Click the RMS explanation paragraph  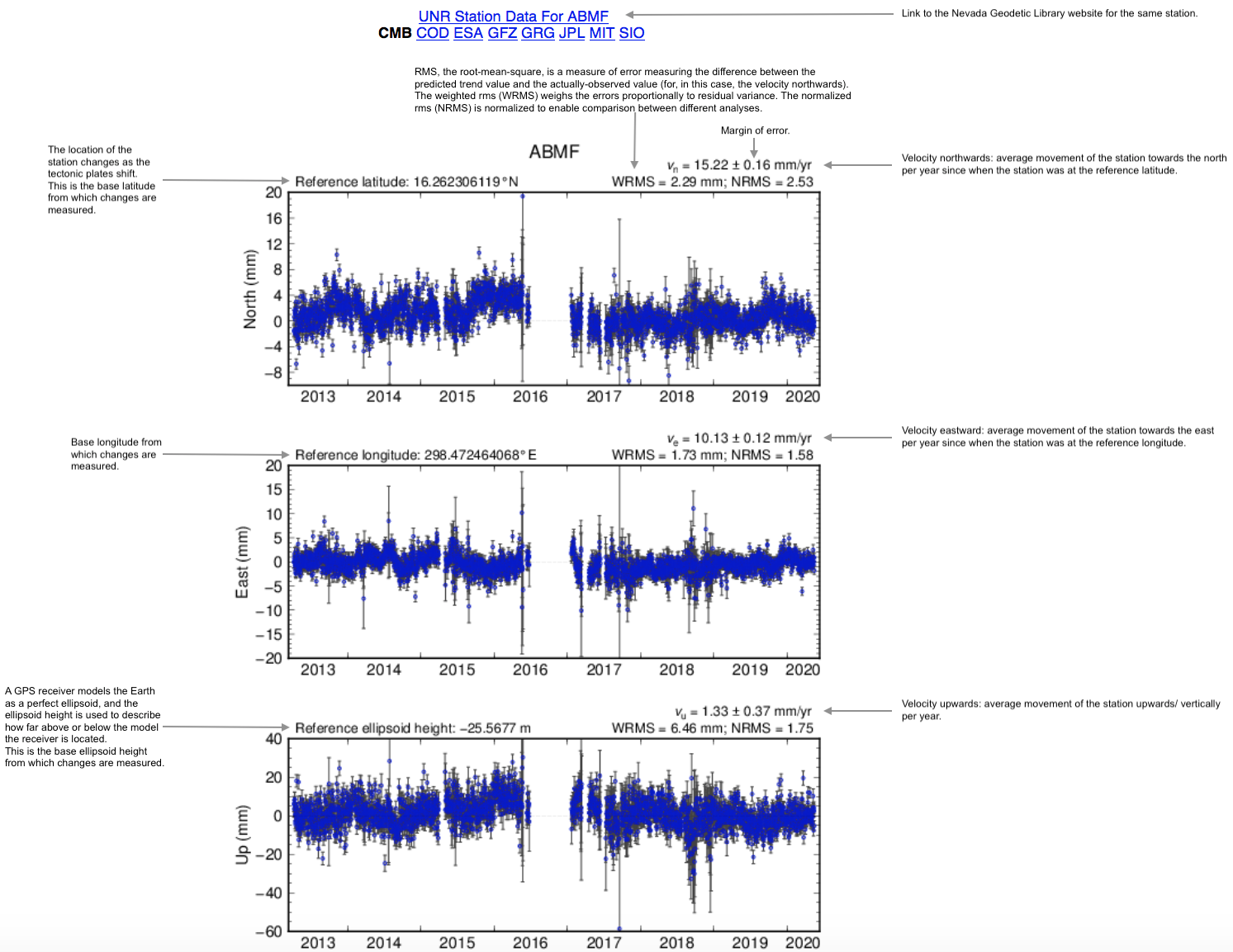pos(633,90)
